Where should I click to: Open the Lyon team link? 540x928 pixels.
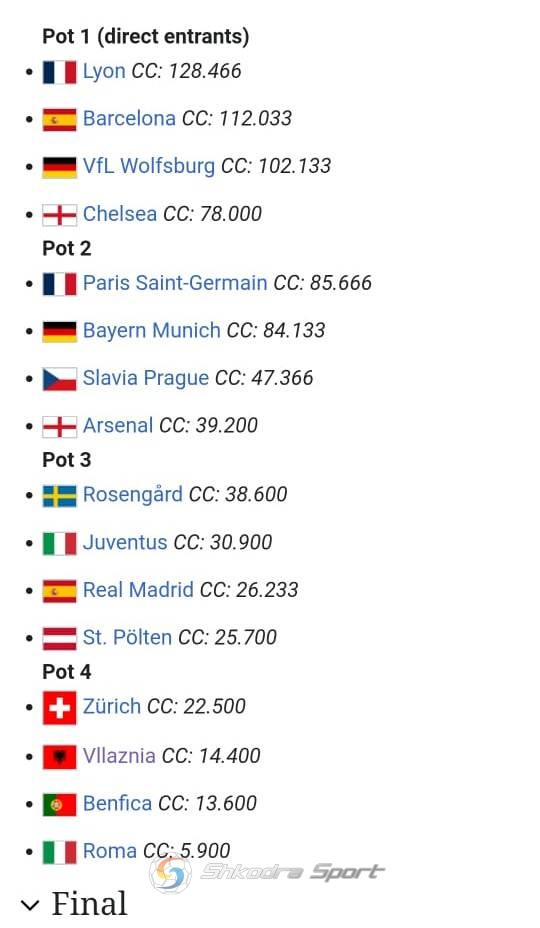point(104,71)
